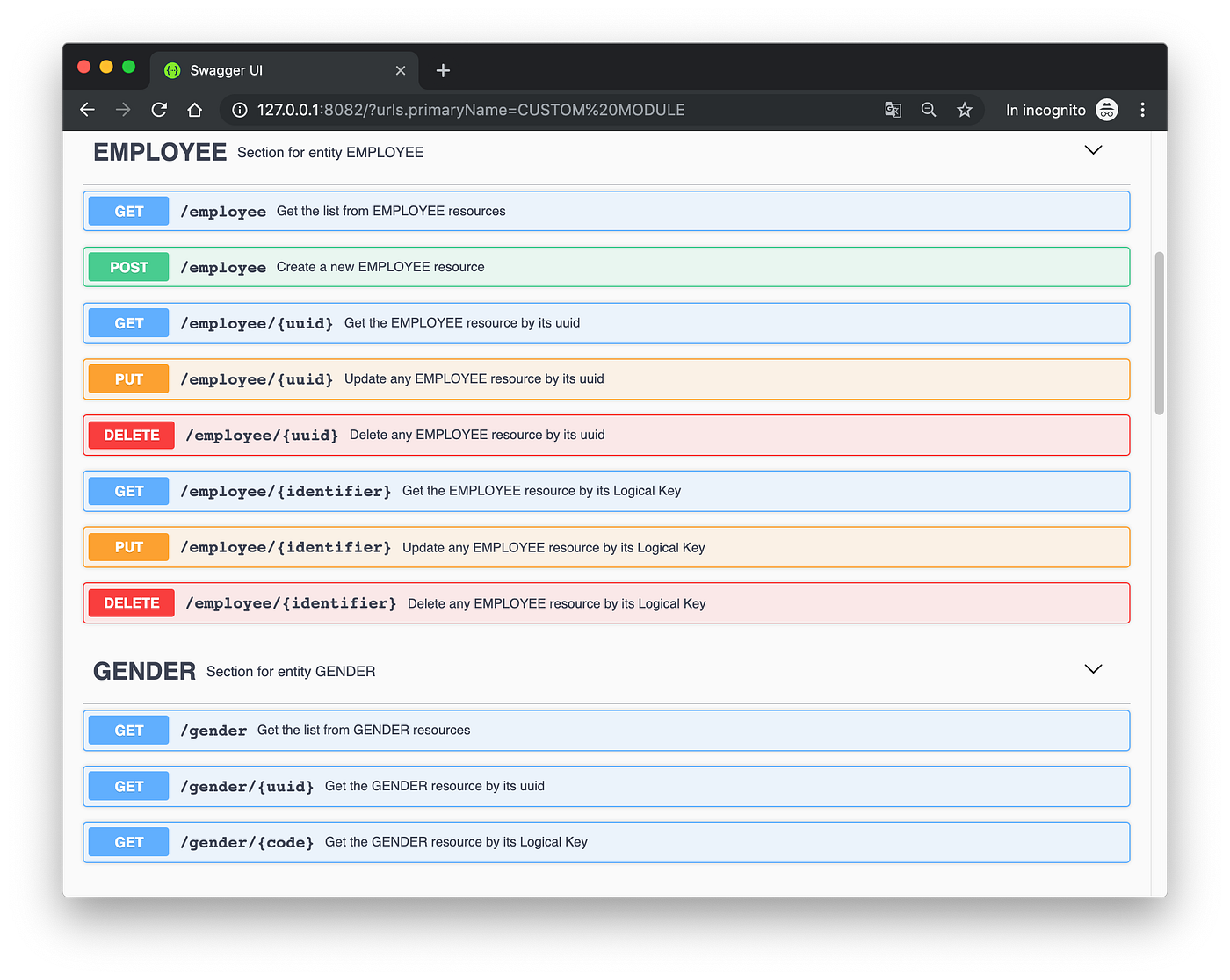Bookmark the page with the star icon
Image resolution: width=1230 pixels, height=980 pixels.
coord(964,109)
